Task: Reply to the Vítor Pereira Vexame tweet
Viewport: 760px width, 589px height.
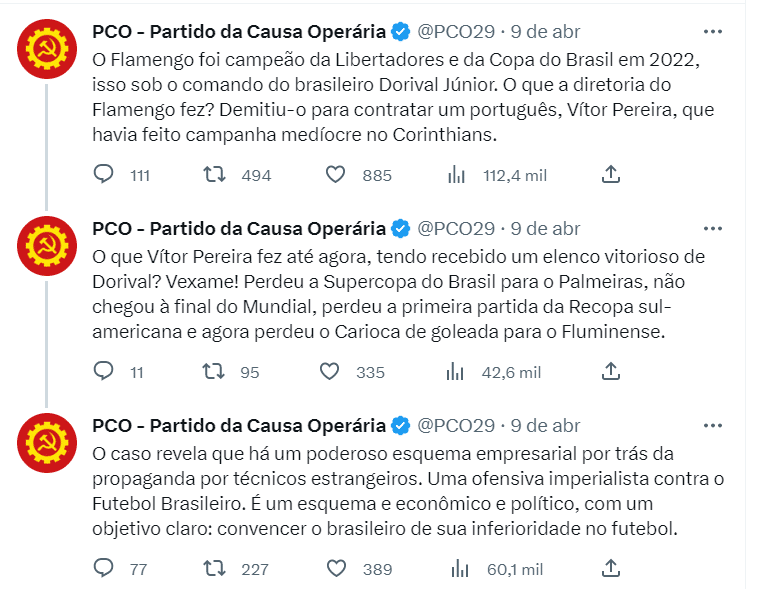Action: [103, 371]
